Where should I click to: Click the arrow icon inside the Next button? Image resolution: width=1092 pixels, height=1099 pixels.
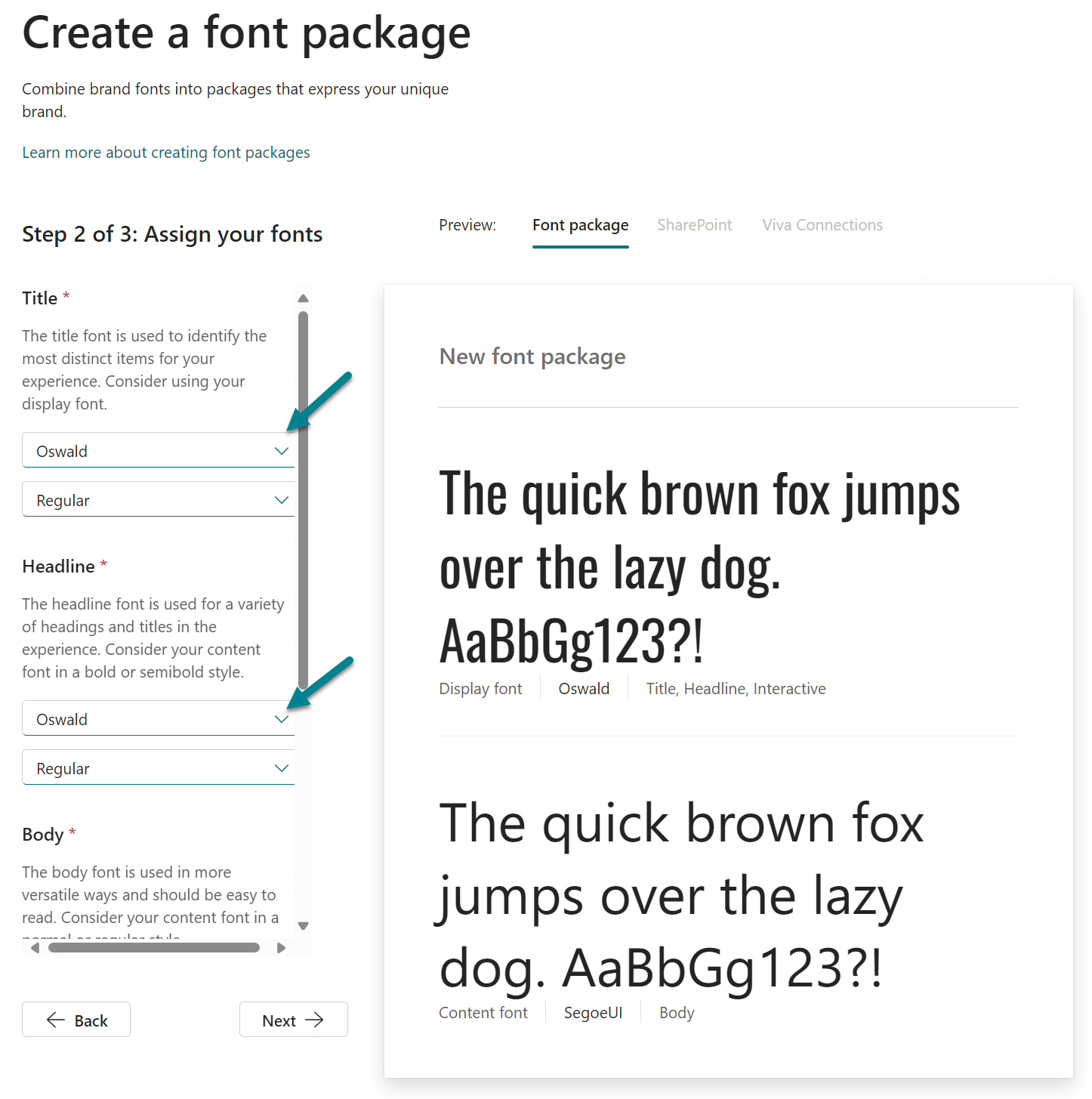point(316,1020)
